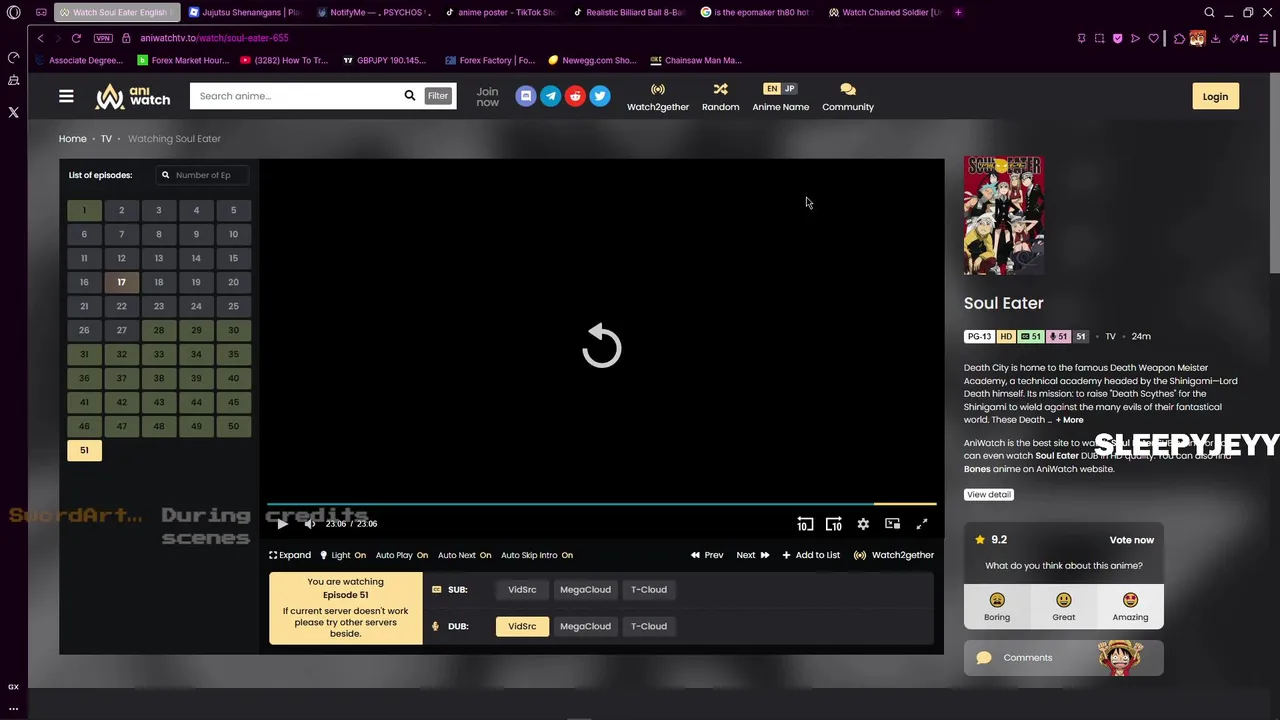Image resolution: width=1280 pixels, height=720 pixels.
Task: Click the Opera logo menu icon
Action: click(x=13, y=13)
